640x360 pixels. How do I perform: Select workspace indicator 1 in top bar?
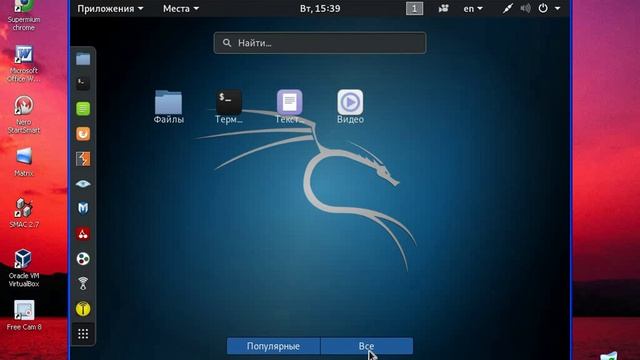point(414,9)
